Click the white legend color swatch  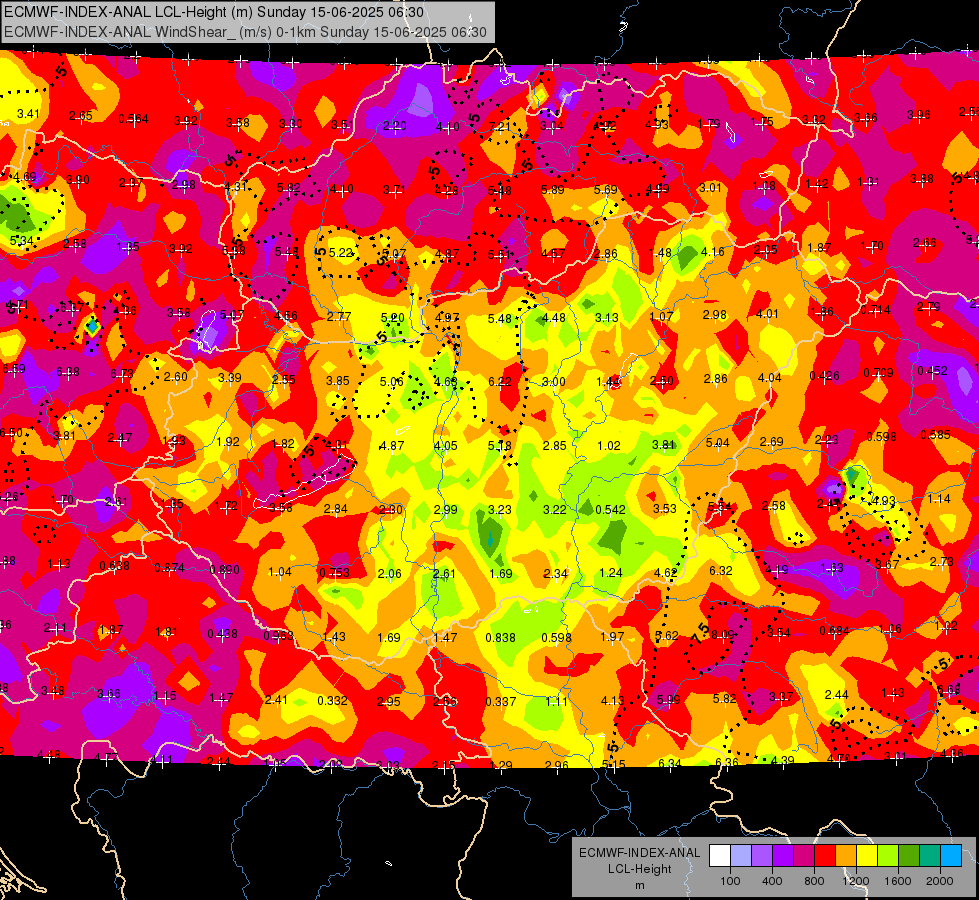[720, 856]
